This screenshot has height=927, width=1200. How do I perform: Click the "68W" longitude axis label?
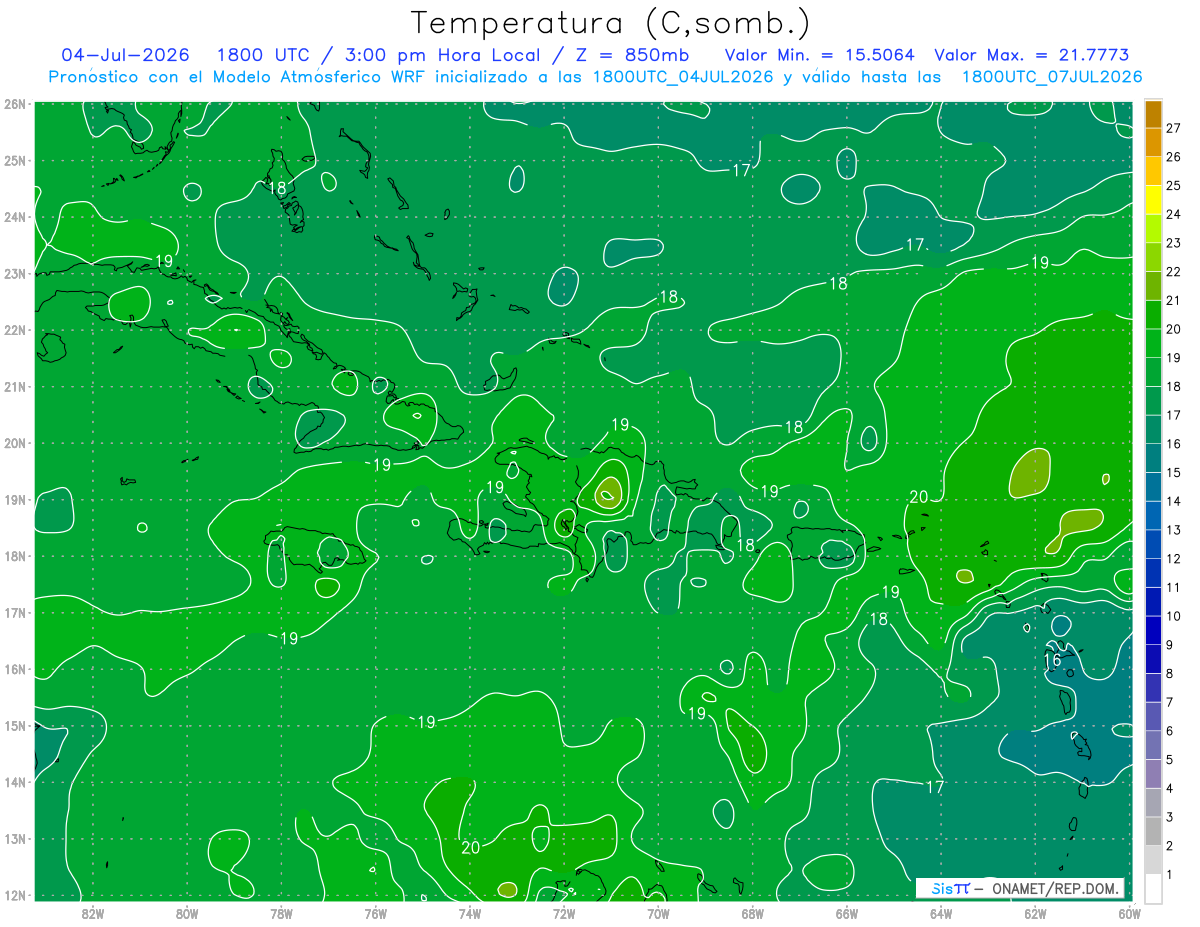click(x=752, y=913)
